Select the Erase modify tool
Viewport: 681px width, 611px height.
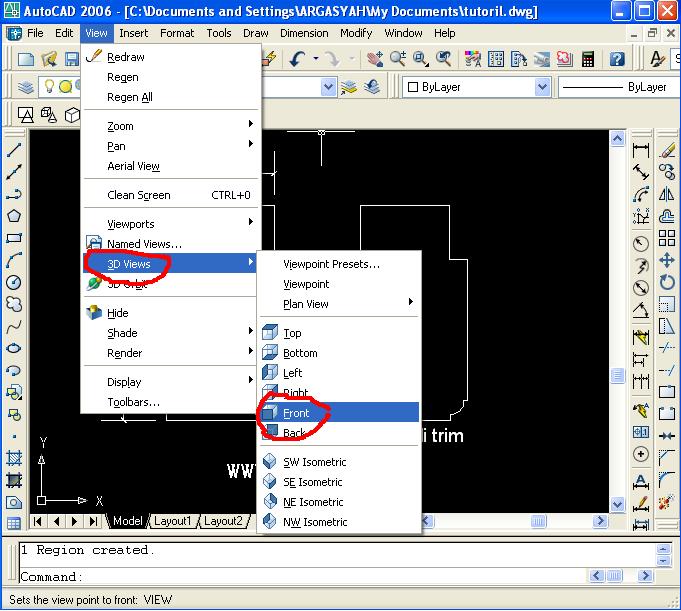click(667, 150)
